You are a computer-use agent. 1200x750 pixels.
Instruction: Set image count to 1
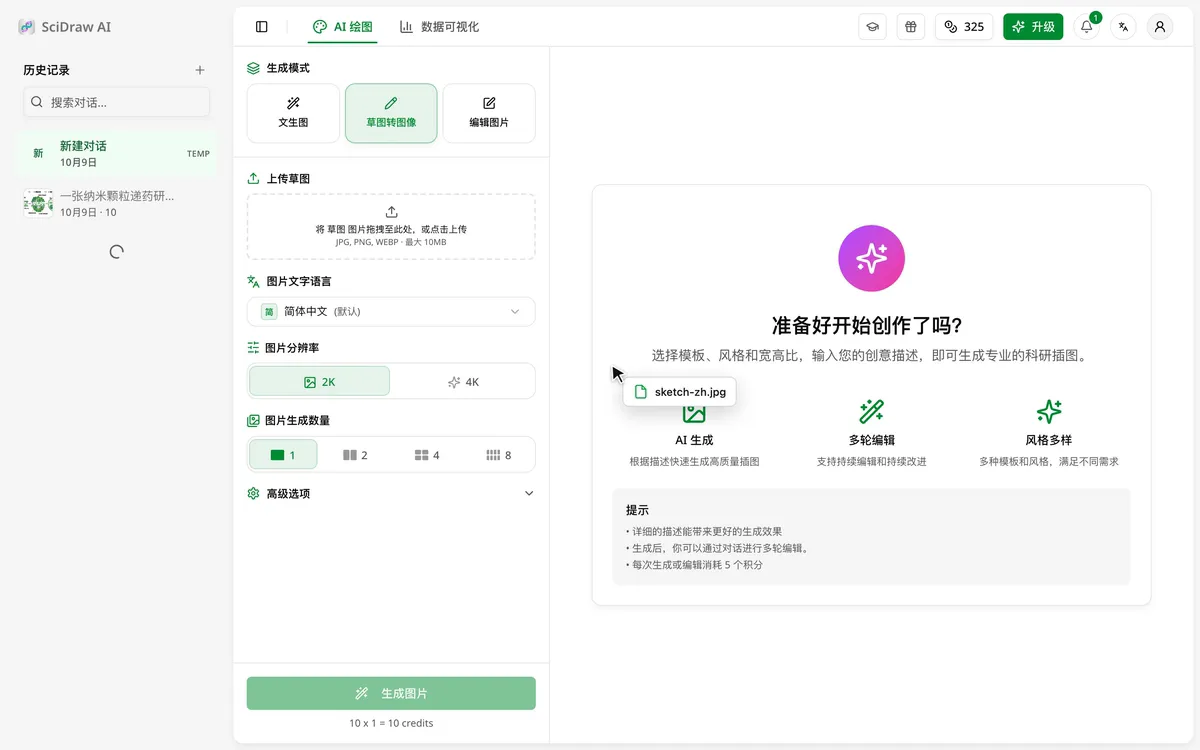[284, 454]
